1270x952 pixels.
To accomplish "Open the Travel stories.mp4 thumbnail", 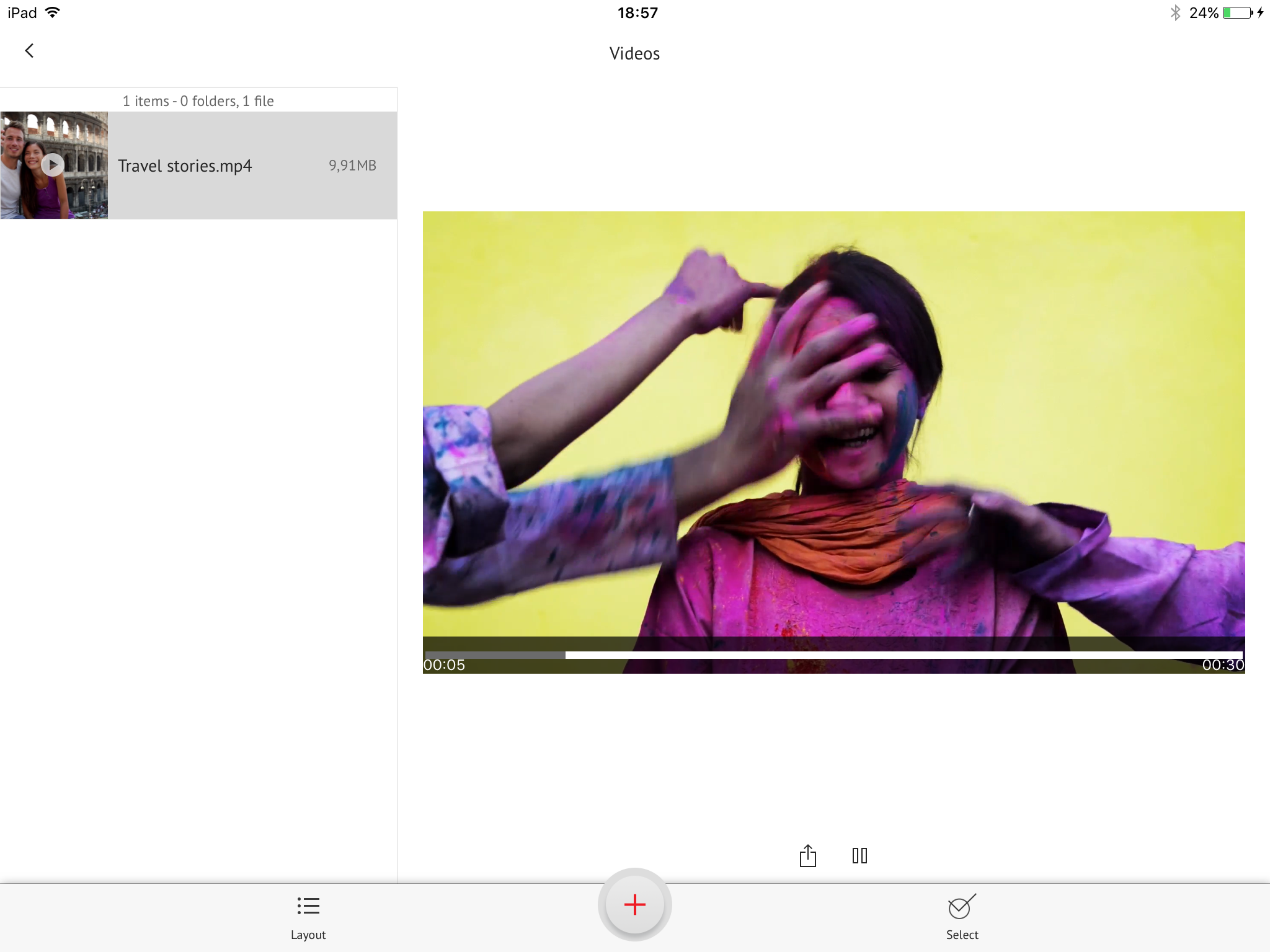I will (54, 165).
